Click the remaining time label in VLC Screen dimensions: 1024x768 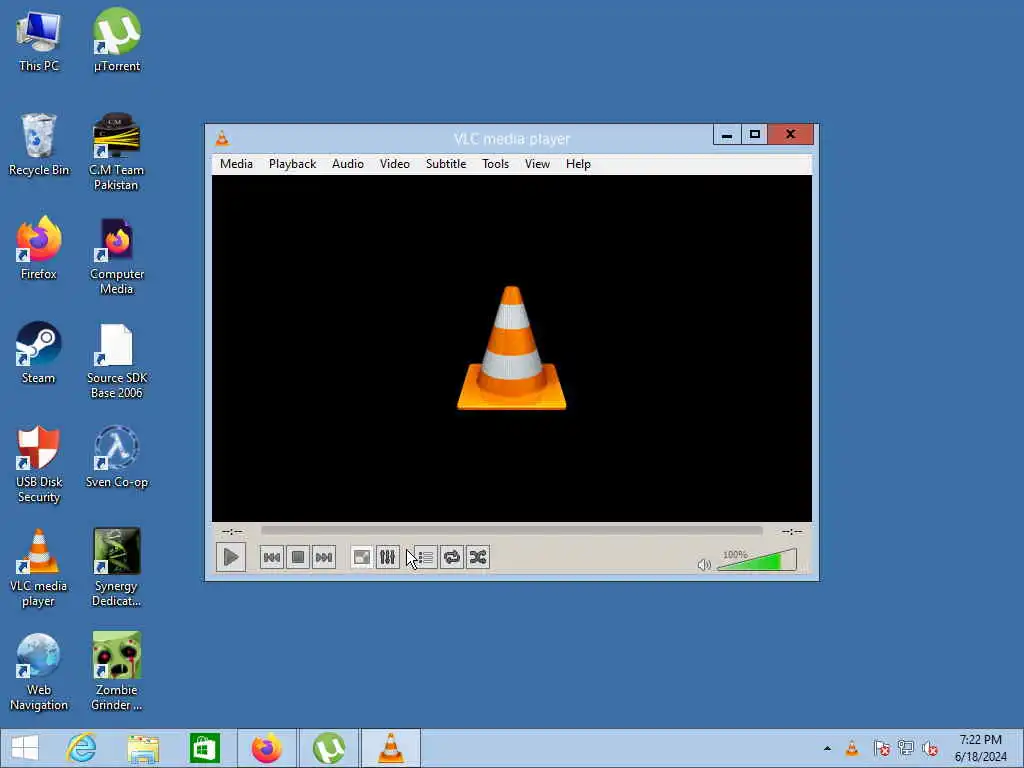tap(792, 532)
